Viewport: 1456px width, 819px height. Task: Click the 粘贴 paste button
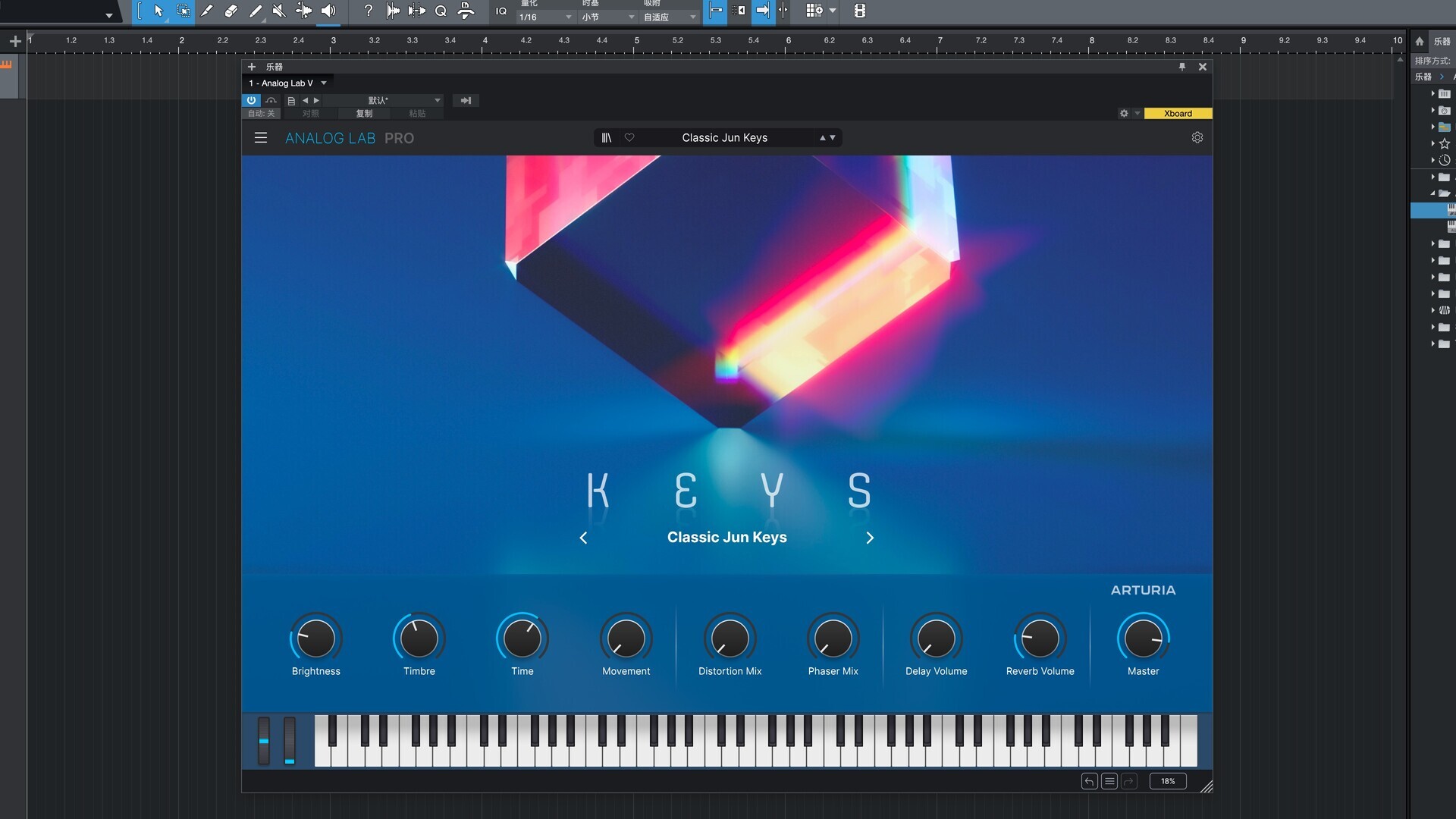point(417,114)
